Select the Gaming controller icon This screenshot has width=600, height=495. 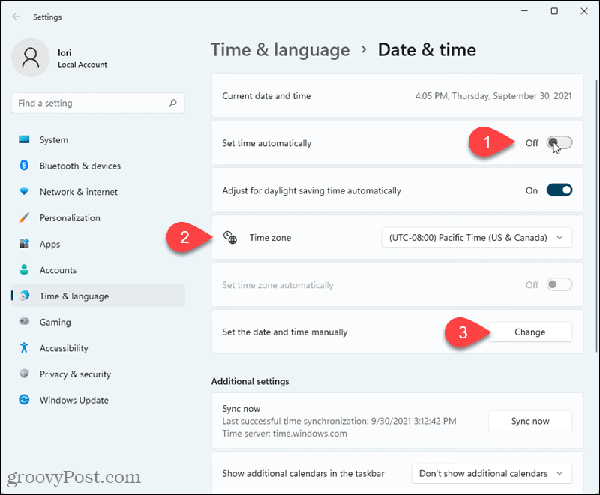(24, 322)
